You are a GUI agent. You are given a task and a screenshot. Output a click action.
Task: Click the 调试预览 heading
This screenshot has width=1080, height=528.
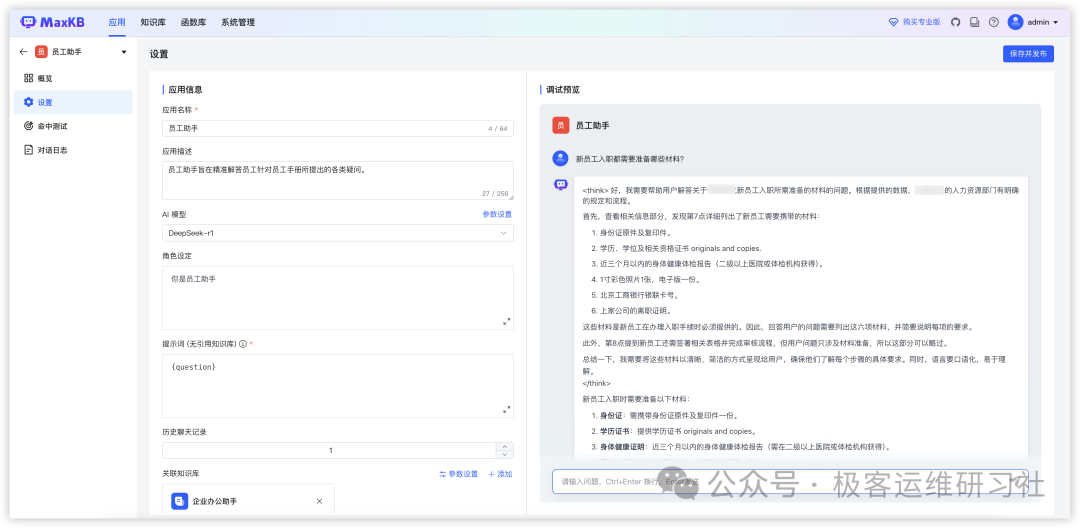coord(563,89)
